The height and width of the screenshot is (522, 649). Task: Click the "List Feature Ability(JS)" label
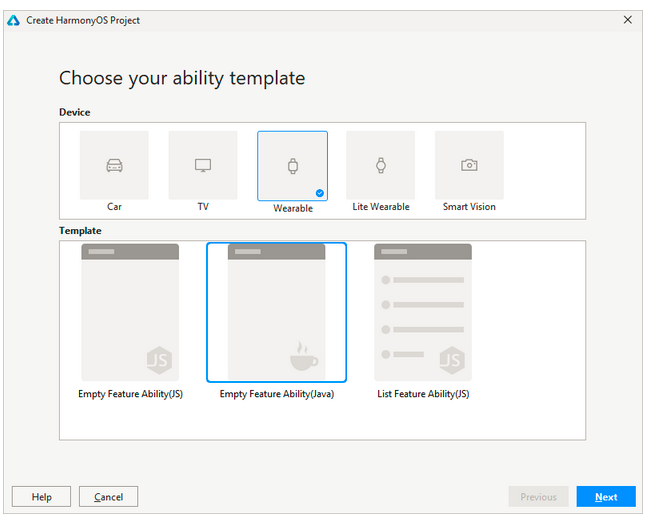coord(423,394)
